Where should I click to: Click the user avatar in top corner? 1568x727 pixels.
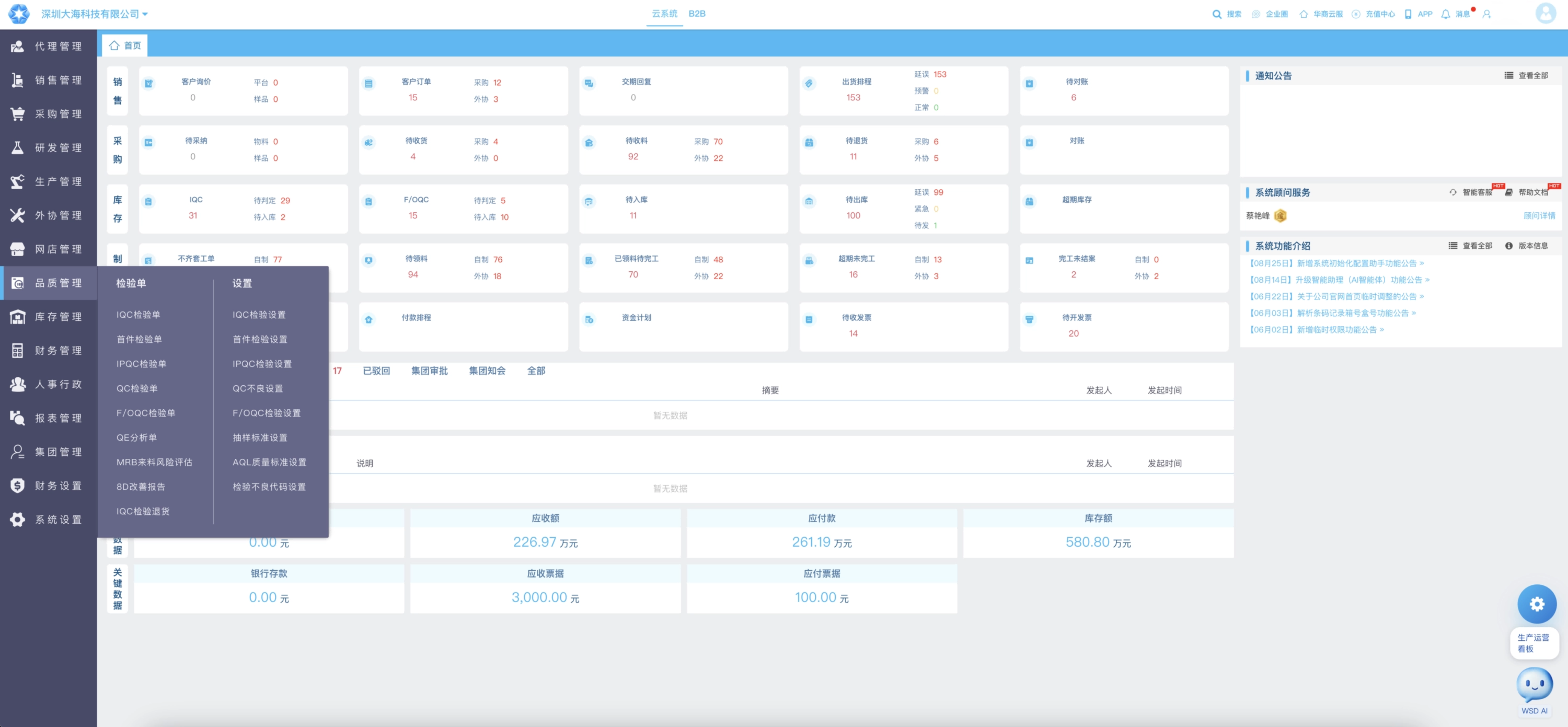pos(1546,14)
